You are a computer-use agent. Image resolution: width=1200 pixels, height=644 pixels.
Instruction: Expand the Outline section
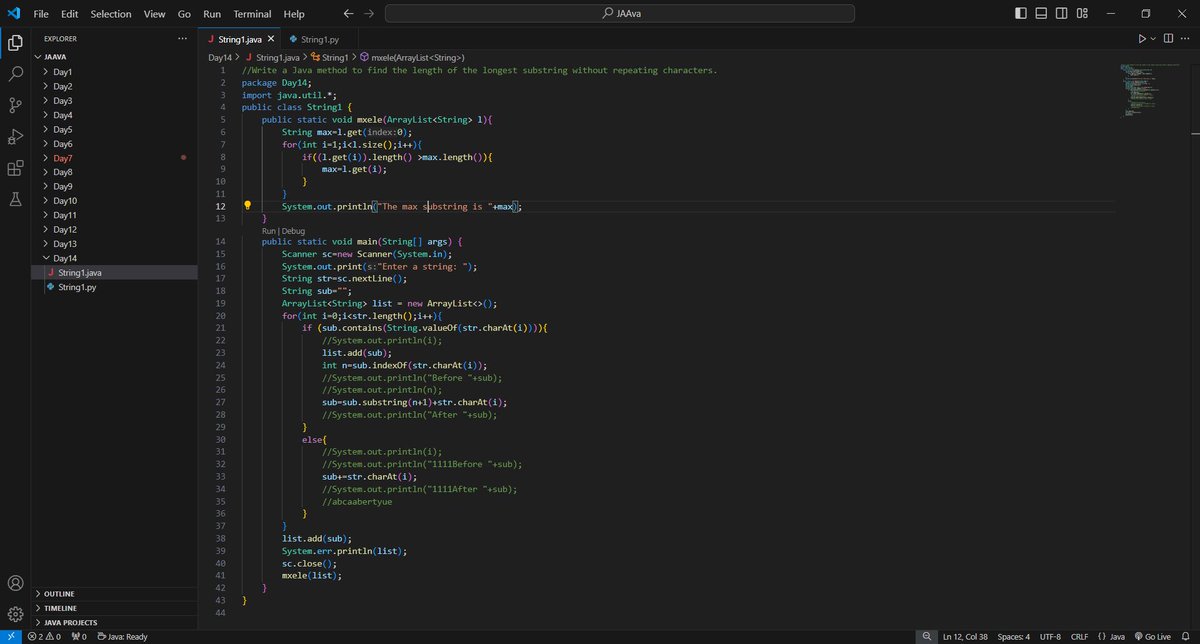(115, 593)
